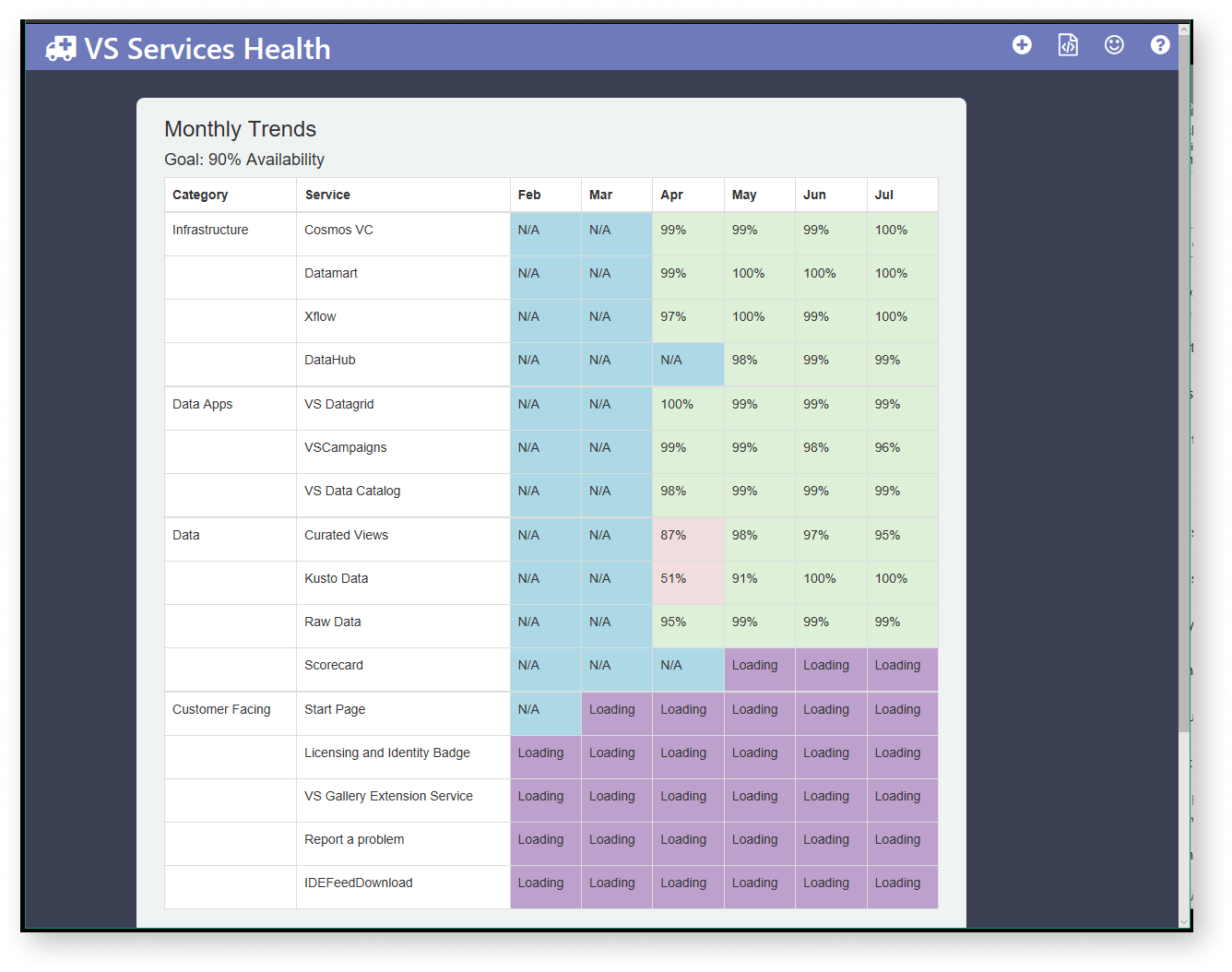The width and height of the screenshot is (1232, 972).
Task: Click the ambulance logo icon
Action: click(x=61, y=48)
